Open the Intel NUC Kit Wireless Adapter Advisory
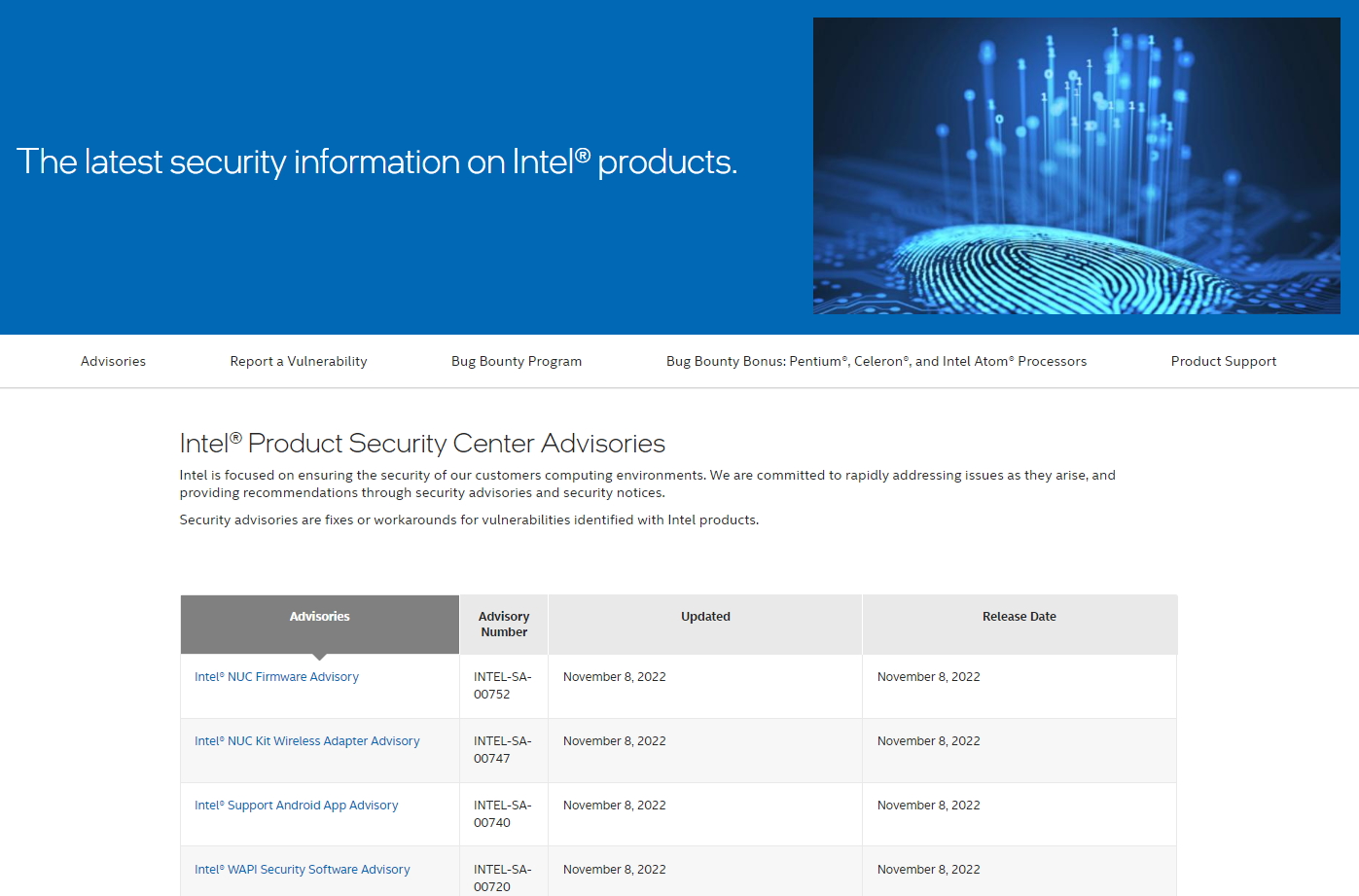This screenshot has width=1359, height=896. pos(306,740)
